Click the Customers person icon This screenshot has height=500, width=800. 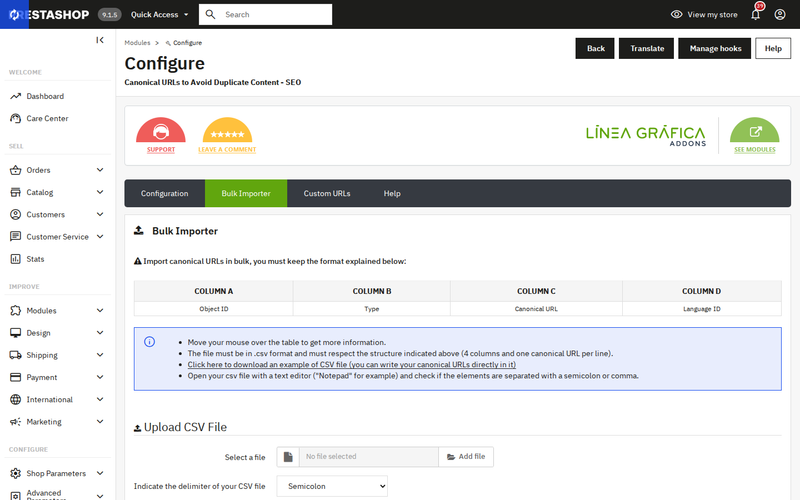coord(15,214)
